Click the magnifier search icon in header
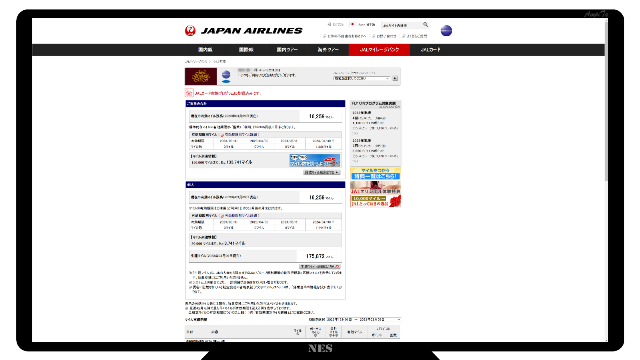Image resolution: width=640 pixels, height=360 pixels. [425, 25]
